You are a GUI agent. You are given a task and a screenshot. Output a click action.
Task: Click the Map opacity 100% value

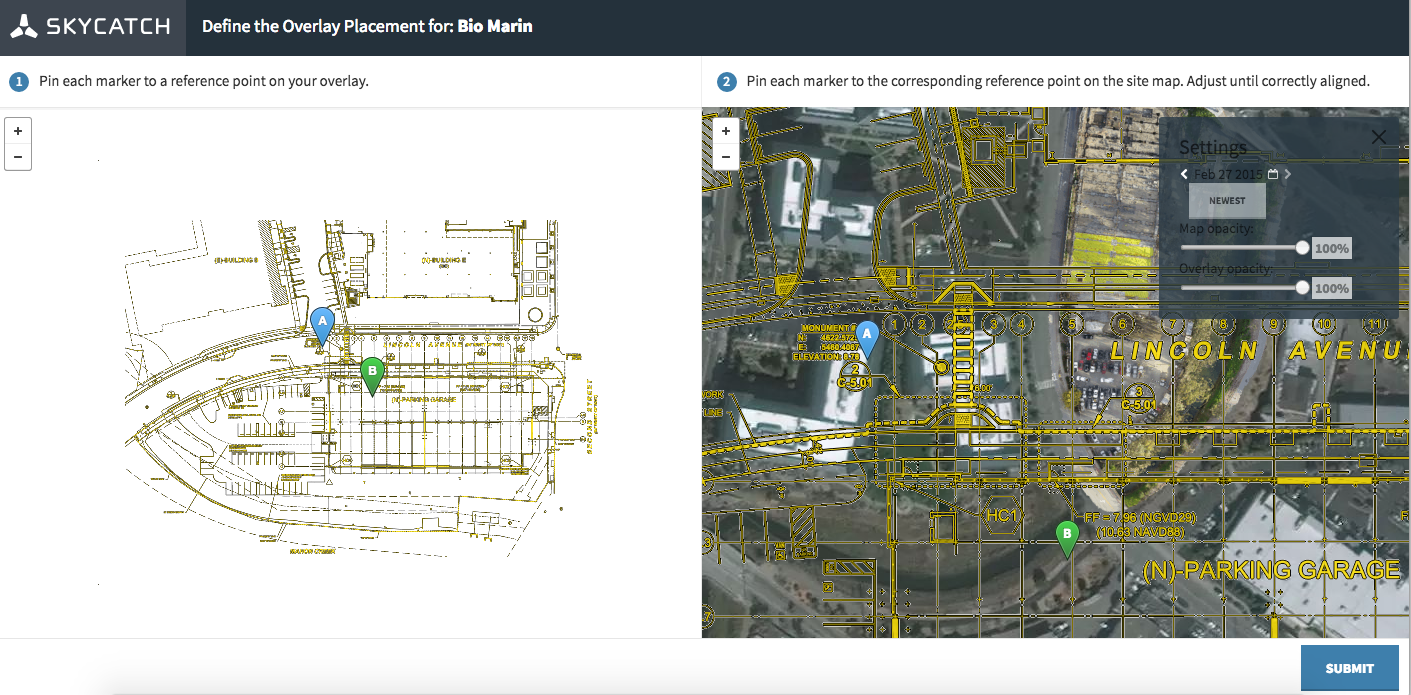(1332, 248)
